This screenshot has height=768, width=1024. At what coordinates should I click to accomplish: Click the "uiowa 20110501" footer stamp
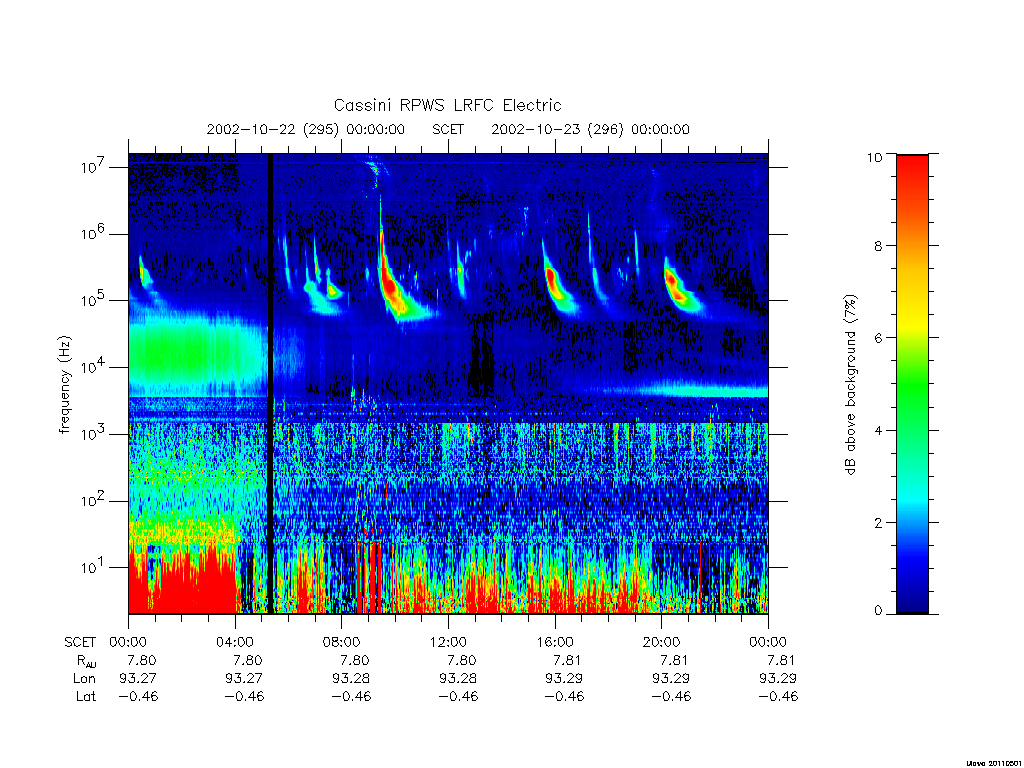point(994,763)
